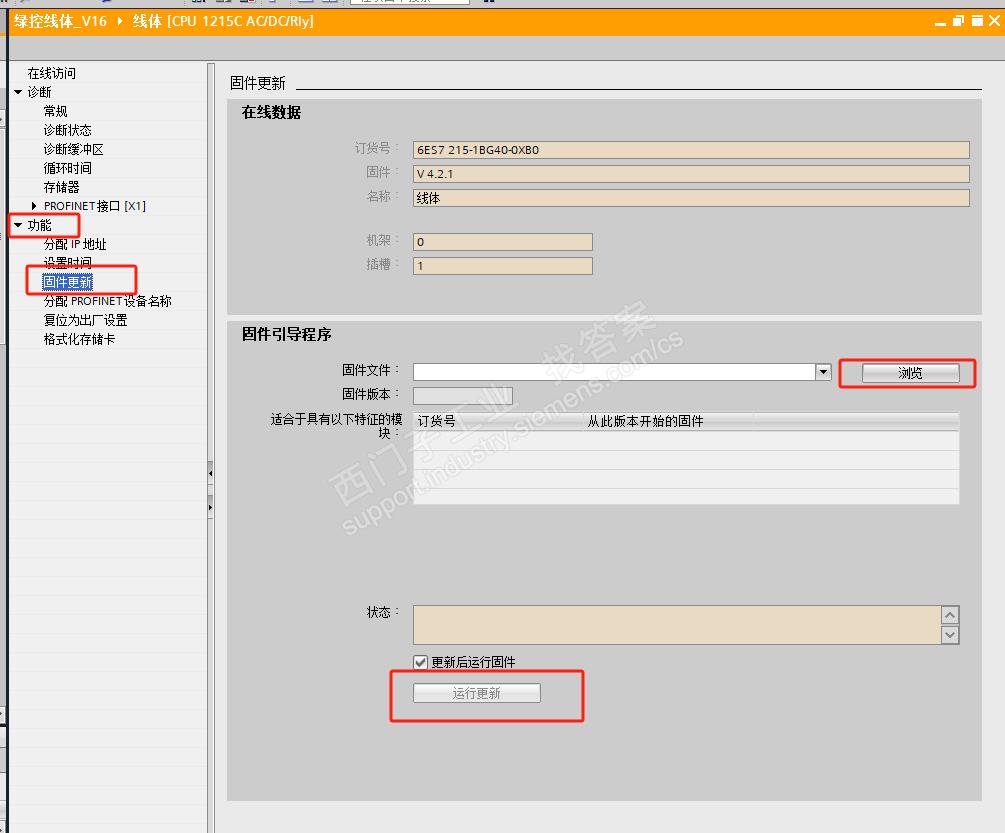1005x833 pixels.
Task: Toggle 更新后运行固件 checkbox
Action: [x=420, y=662]
